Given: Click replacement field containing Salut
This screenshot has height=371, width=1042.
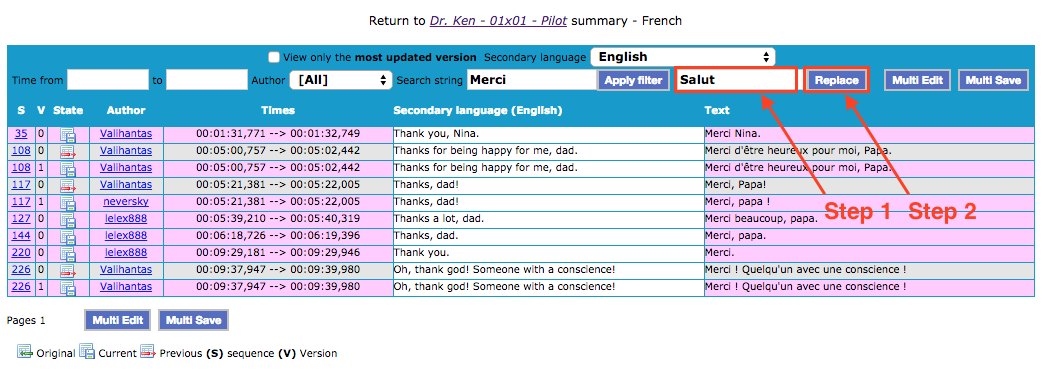Looking at the screenshot, I should coord(736,80).
